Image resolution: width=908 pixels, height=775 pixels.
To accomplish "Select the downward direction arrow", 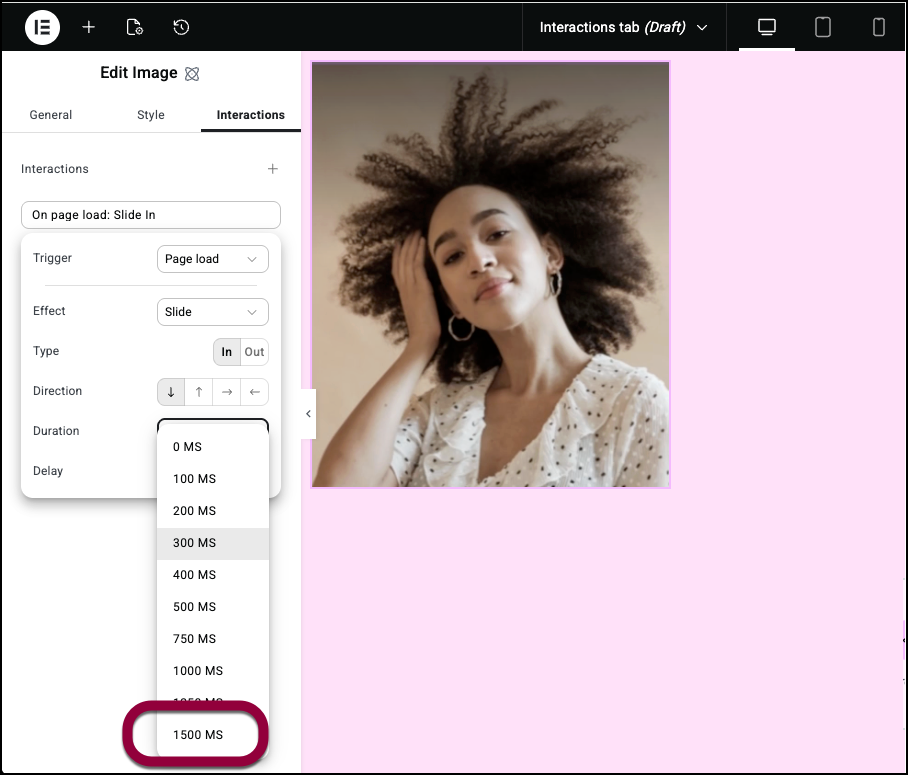I will 171,392.
